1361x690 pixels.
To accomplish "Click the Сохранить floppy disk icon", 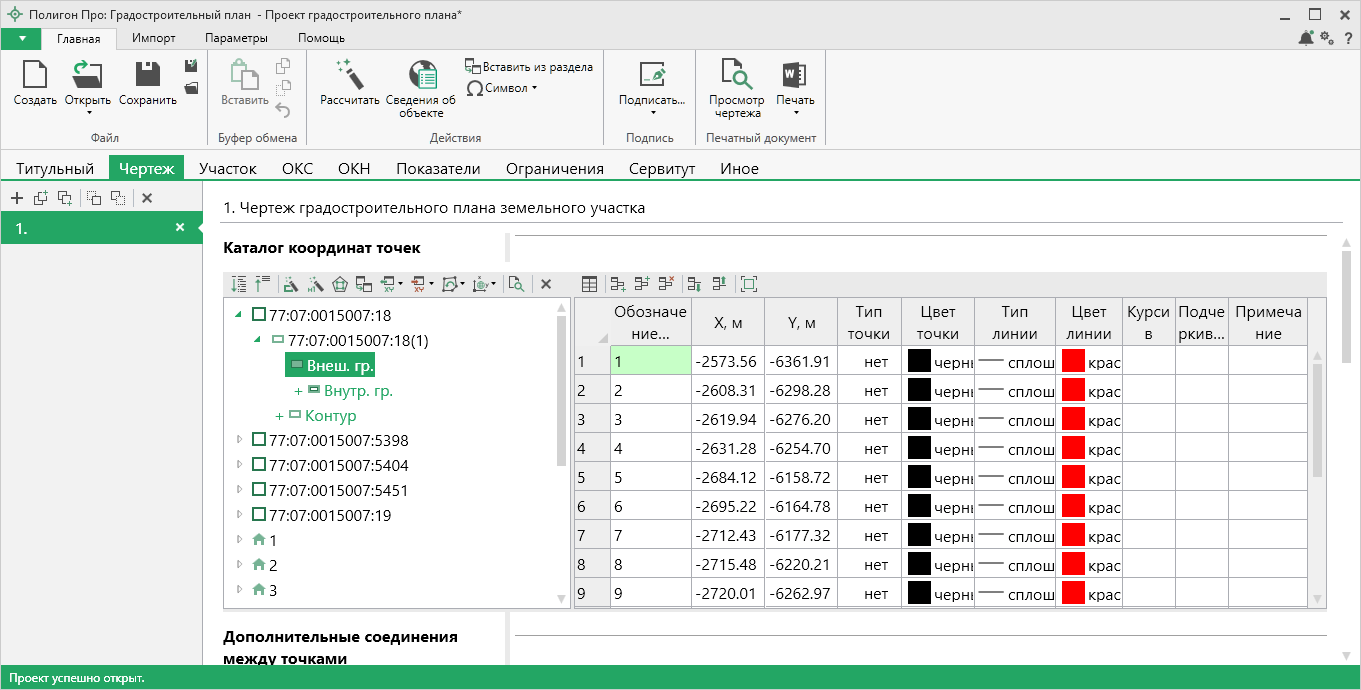I will 148,74.
